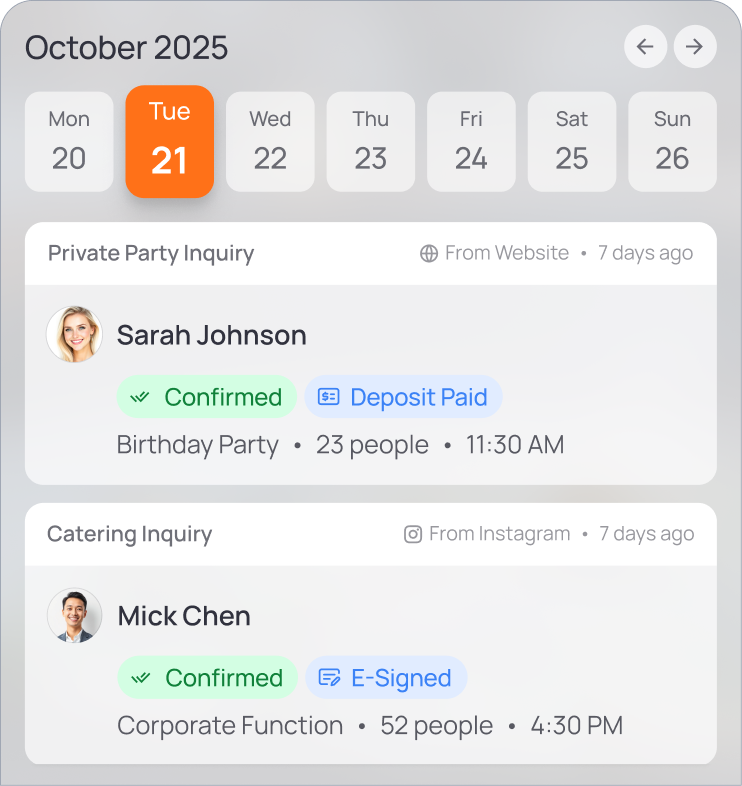Select Thursday 23 in the week strip
The width and height of the screenshot is (742, 786).
click(x=371, y=141)
